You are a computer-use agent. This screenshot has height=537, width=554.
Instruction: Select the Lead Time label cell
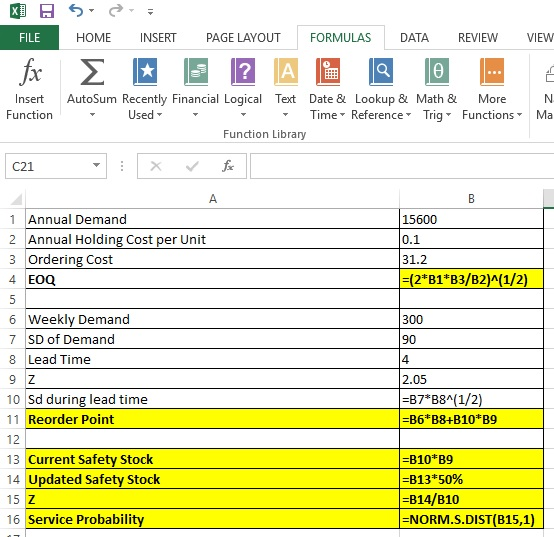point(212,359)
